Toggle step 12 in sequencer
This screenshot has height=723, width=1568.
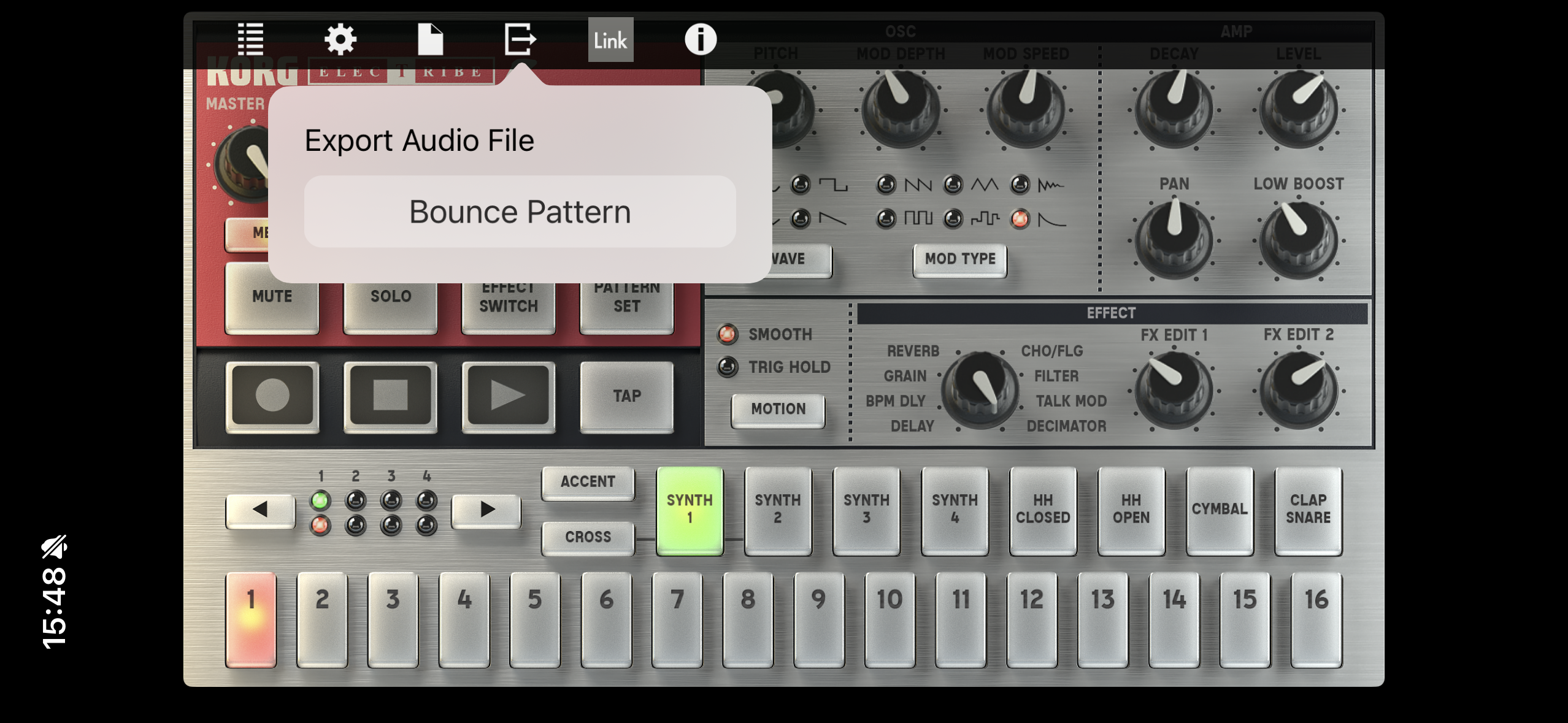coord(1032,620)
